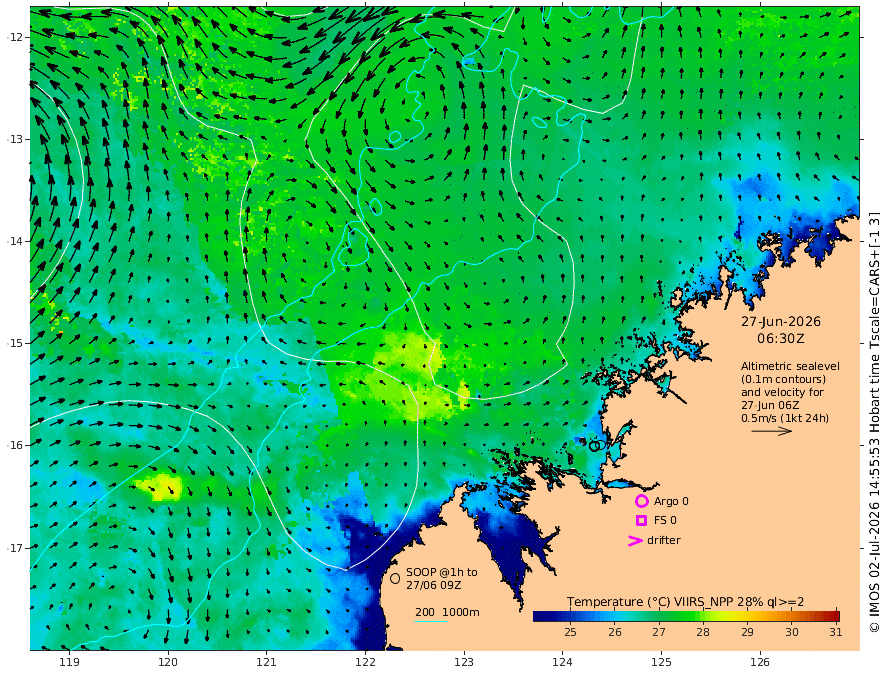Click the cyan 200m depth contour legend line
The width and height of the screenshot is (880, 680).
point(431,621)
